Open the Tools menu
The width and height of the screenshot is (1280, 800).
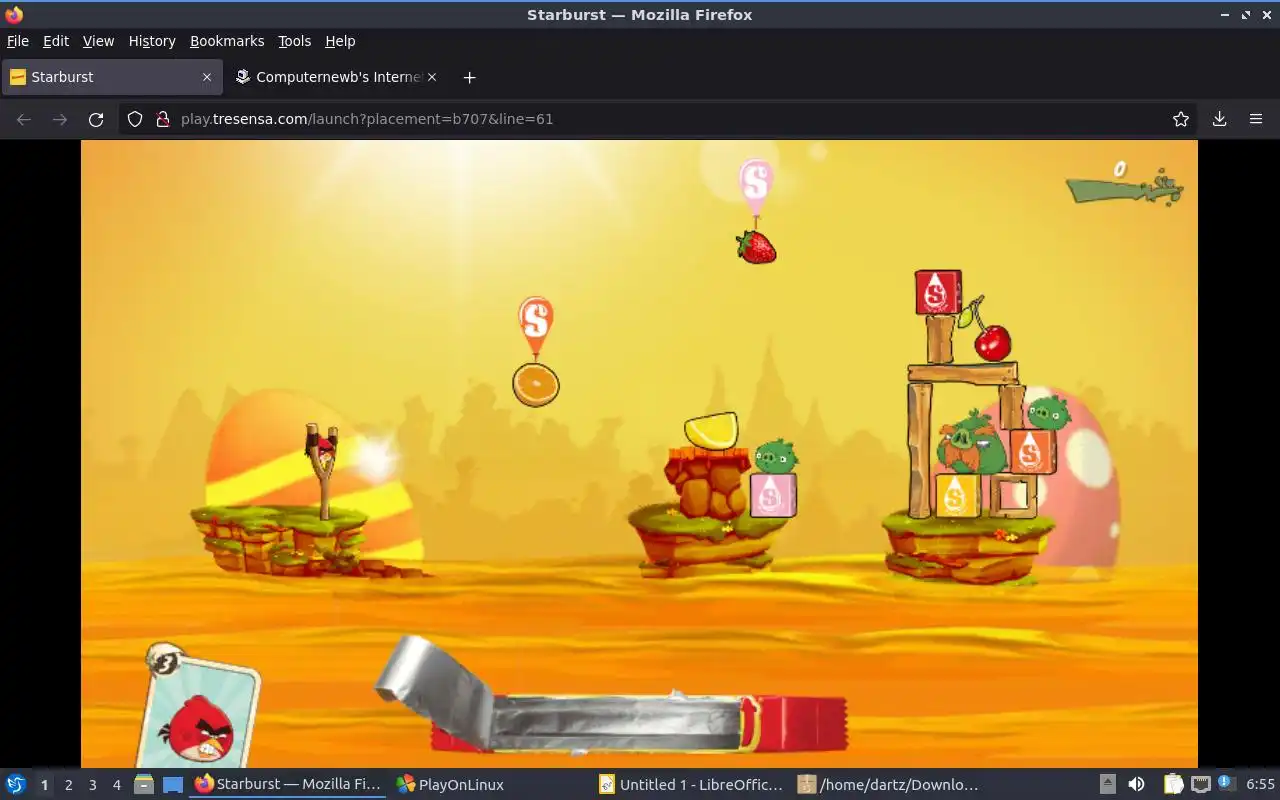click(295, 41)
